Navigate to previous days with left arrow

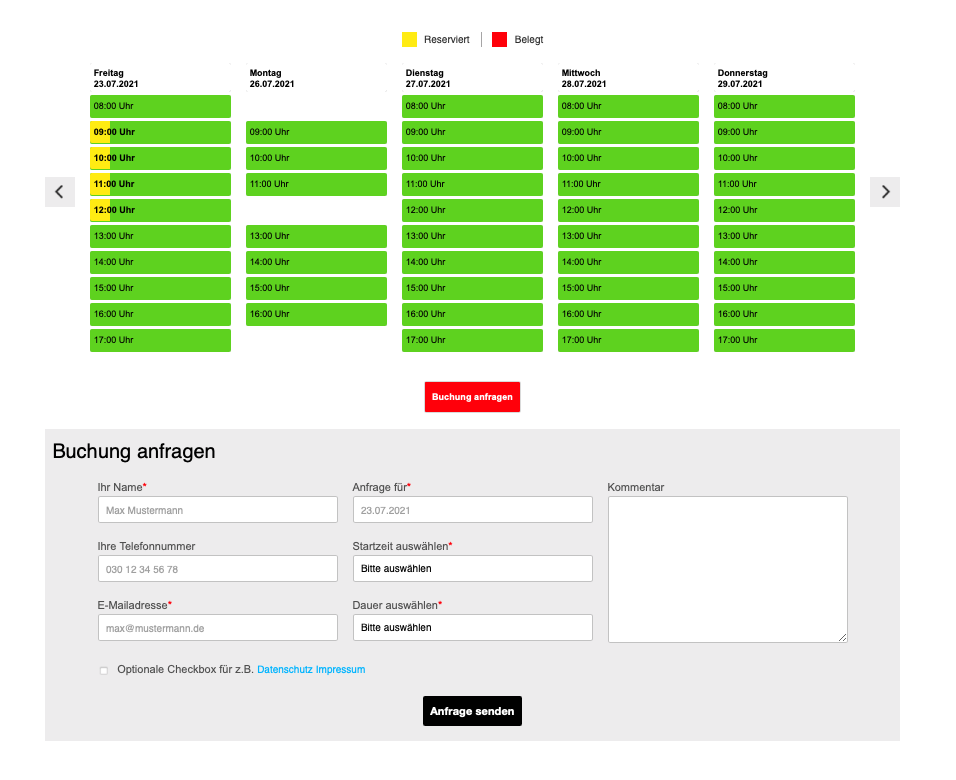[x=59, y=192]
